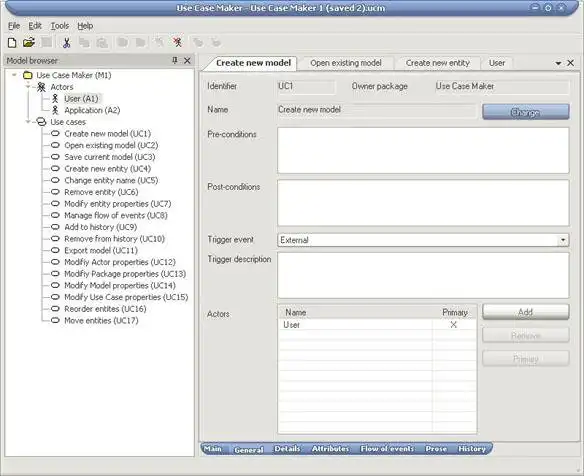The width and height of the screenshot is (584, 476).
Task: Open the File menu
Action: (14, 26)
